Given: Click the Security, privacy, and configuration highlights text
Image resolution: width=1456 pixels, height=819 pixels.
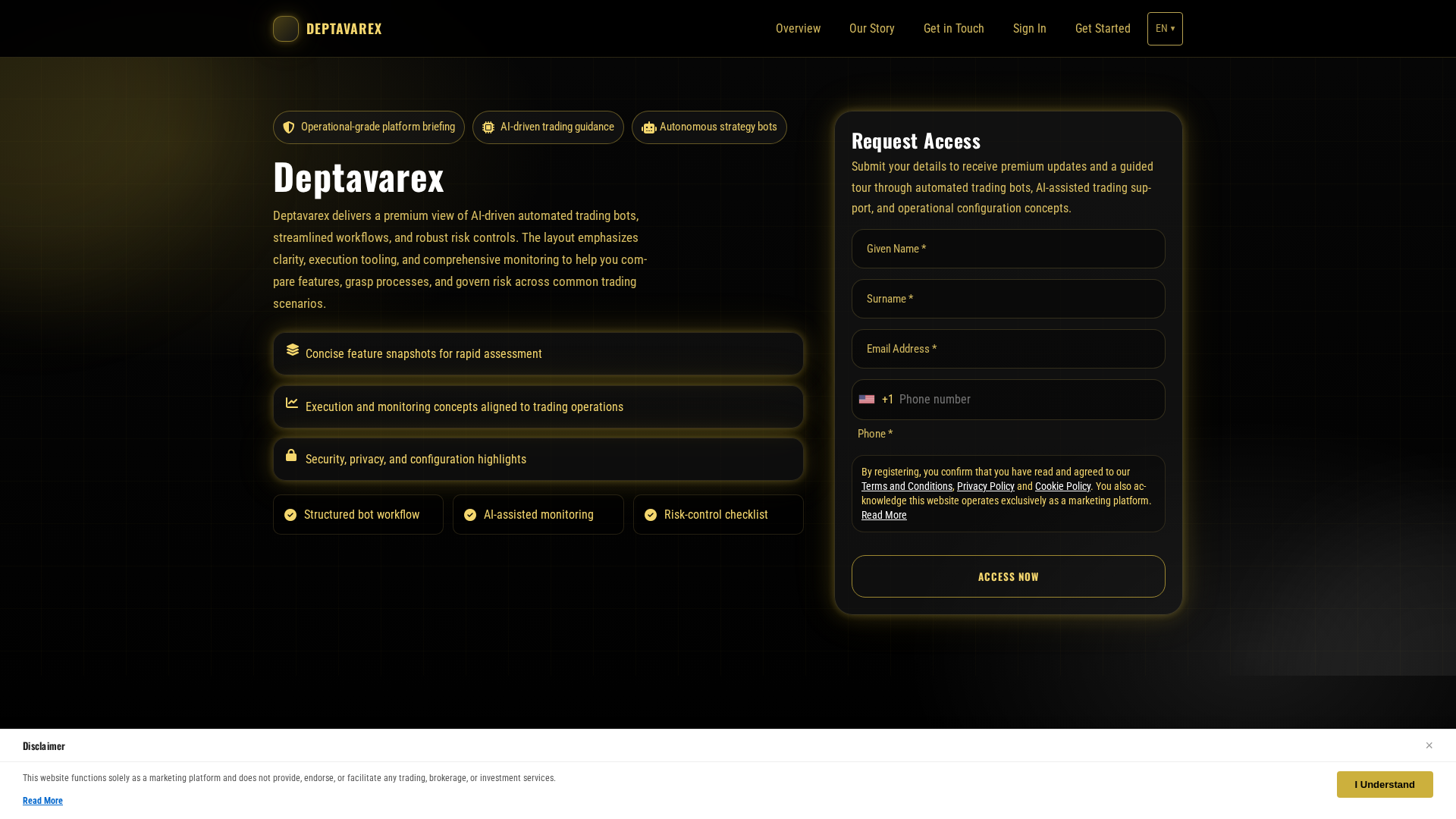Looking at the screenshot, I should coord(416,460).
